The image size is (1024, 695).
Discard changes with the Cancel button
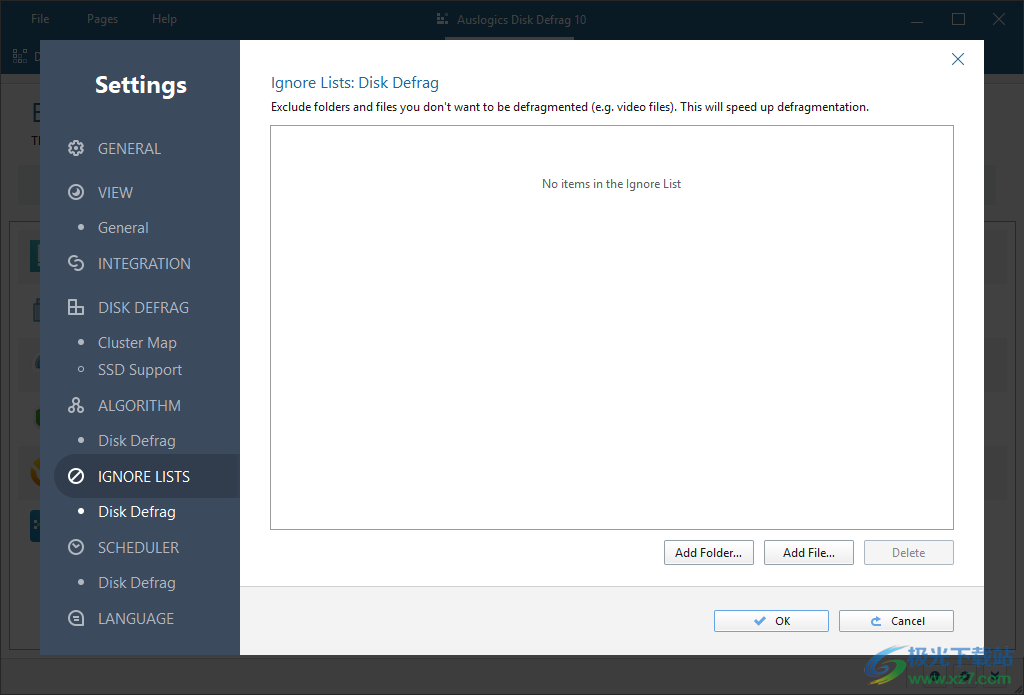[x=896, y=621]
